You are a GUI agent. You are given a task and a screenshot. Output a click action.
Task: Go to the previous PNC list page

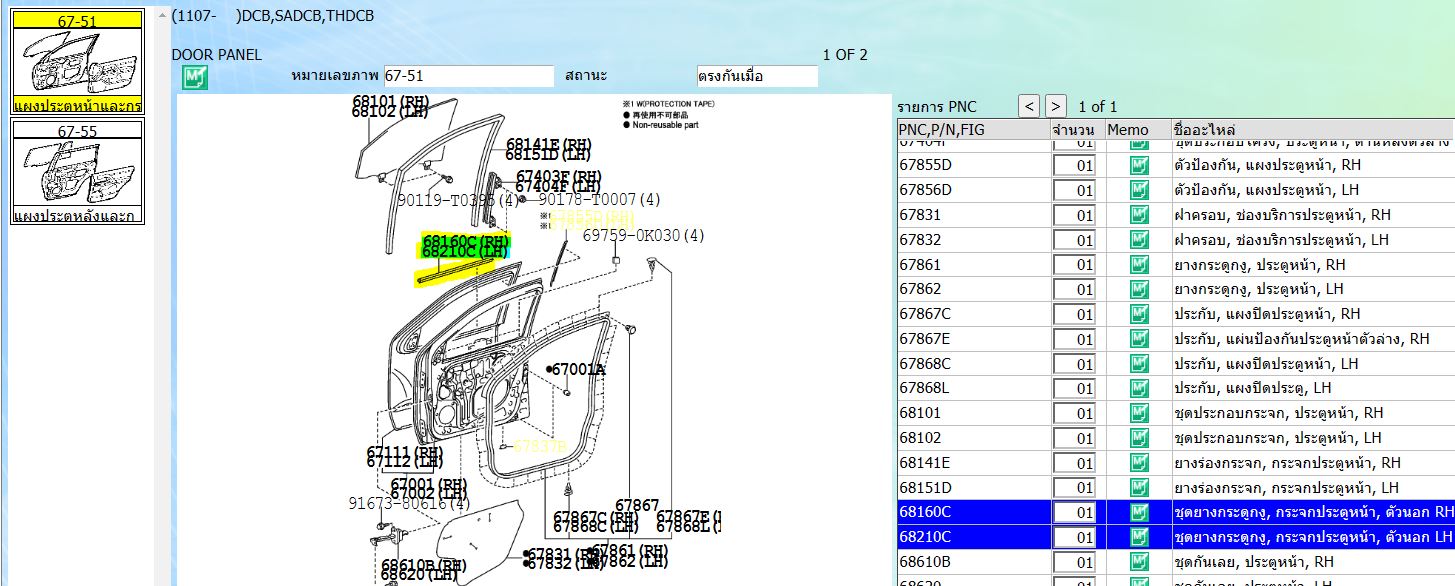(x=1029, y=106)
